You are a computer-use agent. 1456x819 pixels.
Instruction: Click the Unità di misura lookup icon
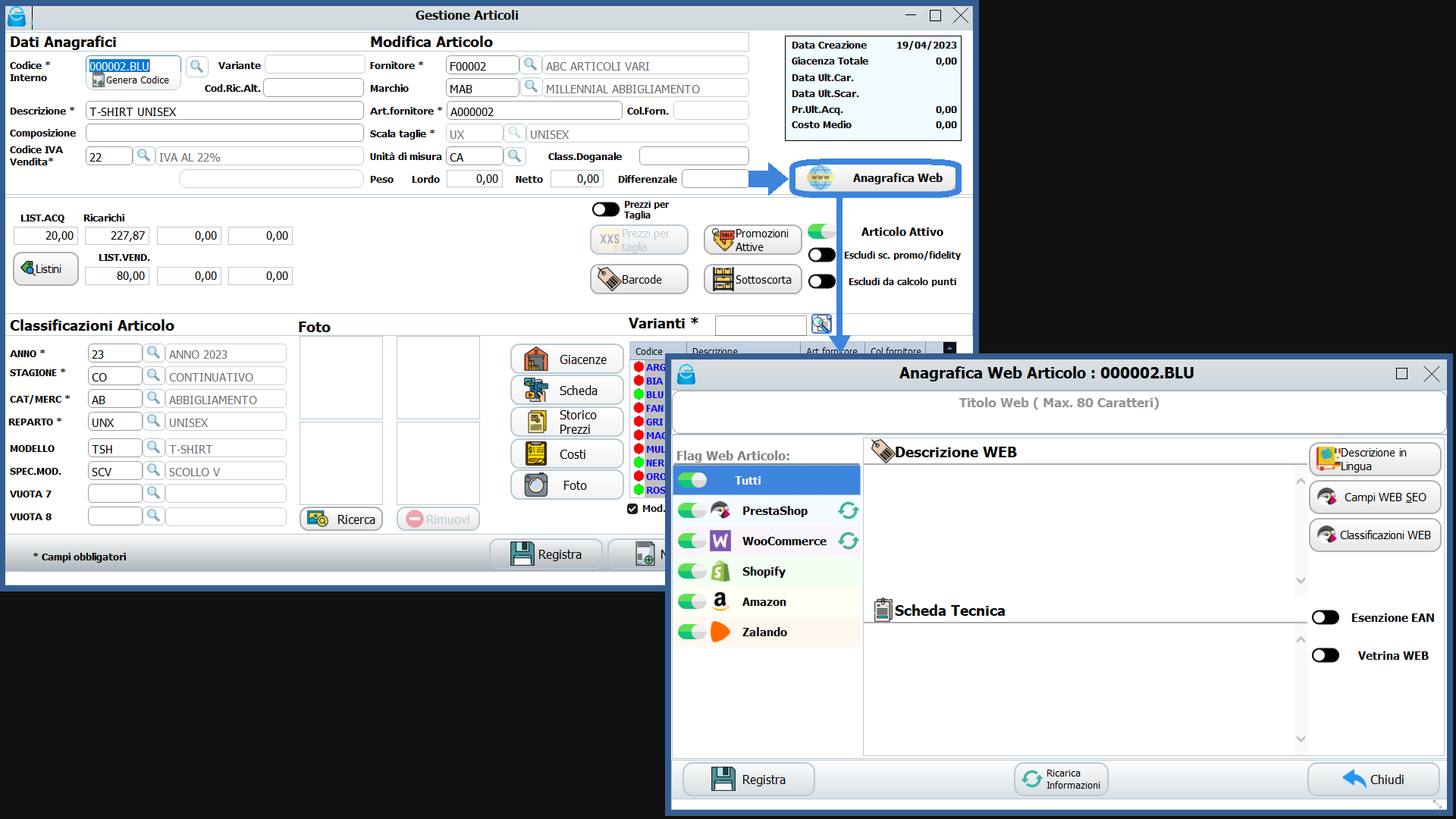[514, 156]
